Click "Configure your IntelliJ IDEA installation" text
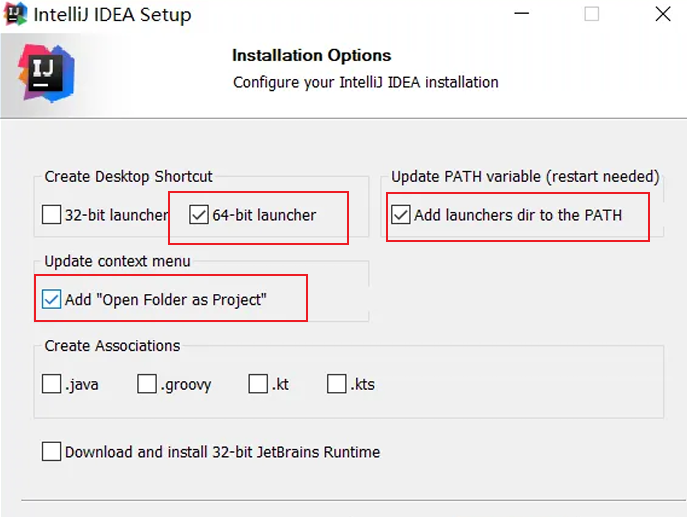The height and width of the screenshot is (517, 687). 366,82
